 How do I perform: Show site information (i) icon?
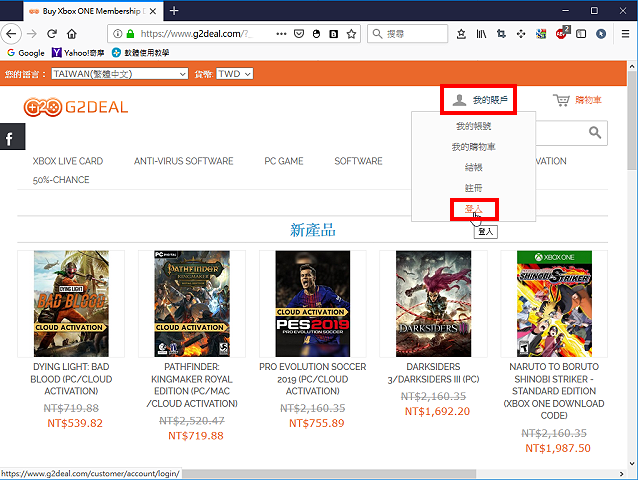click(118, 34)
